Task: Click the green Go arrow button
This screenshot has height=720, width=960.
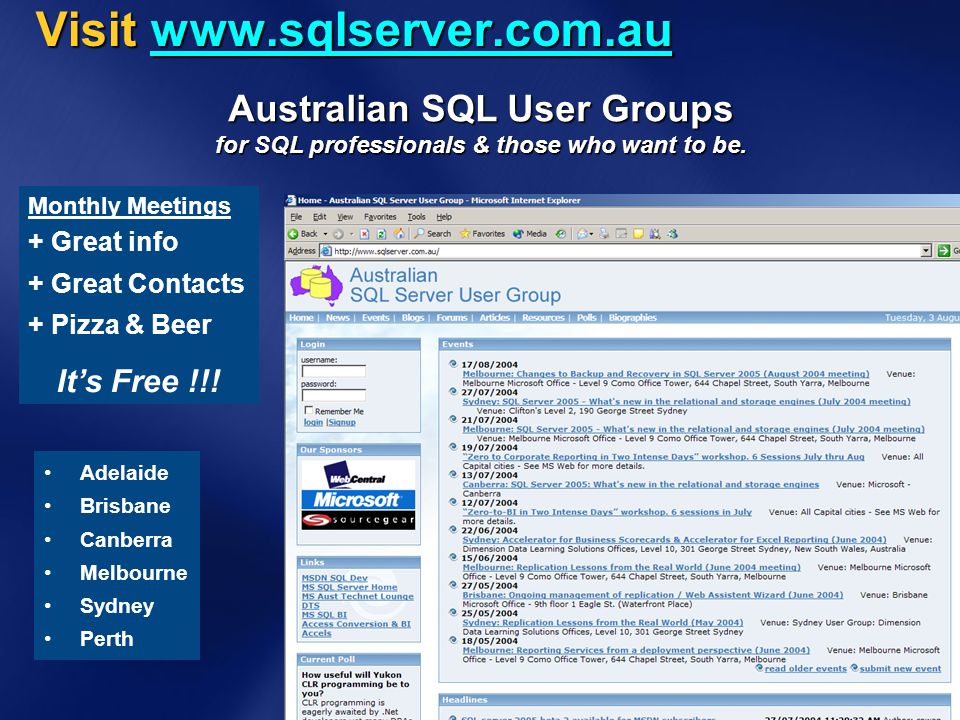Action: pos(943,250)
